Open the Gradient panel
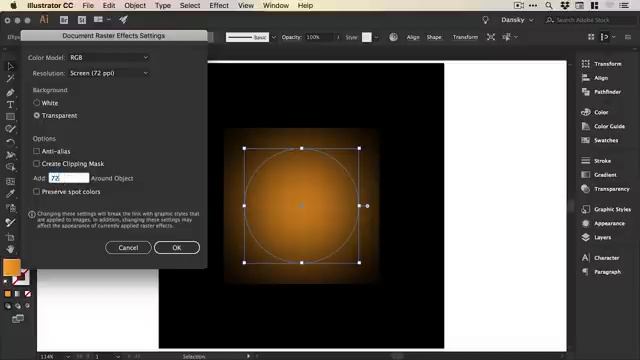640x360 pixels. click(x=599, y=175)
